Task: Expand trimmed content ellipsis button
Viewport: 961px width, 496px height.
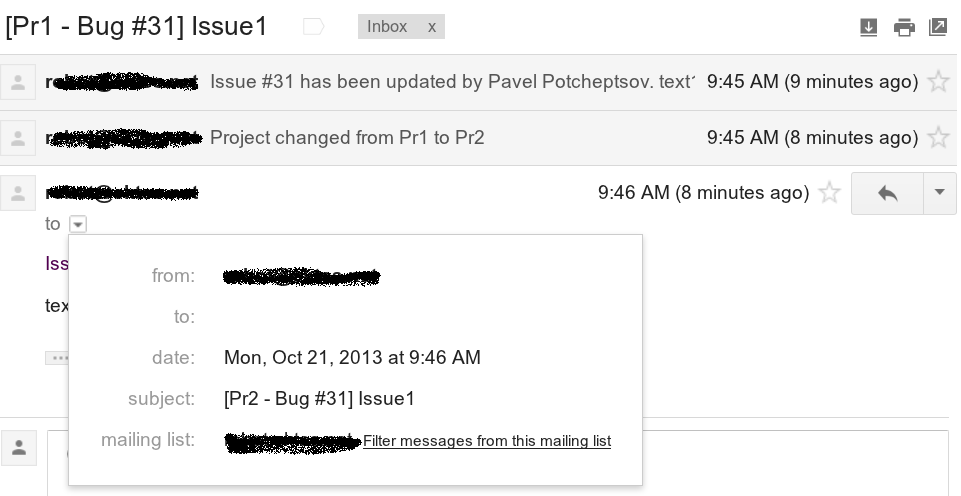Action: point(57,358)
